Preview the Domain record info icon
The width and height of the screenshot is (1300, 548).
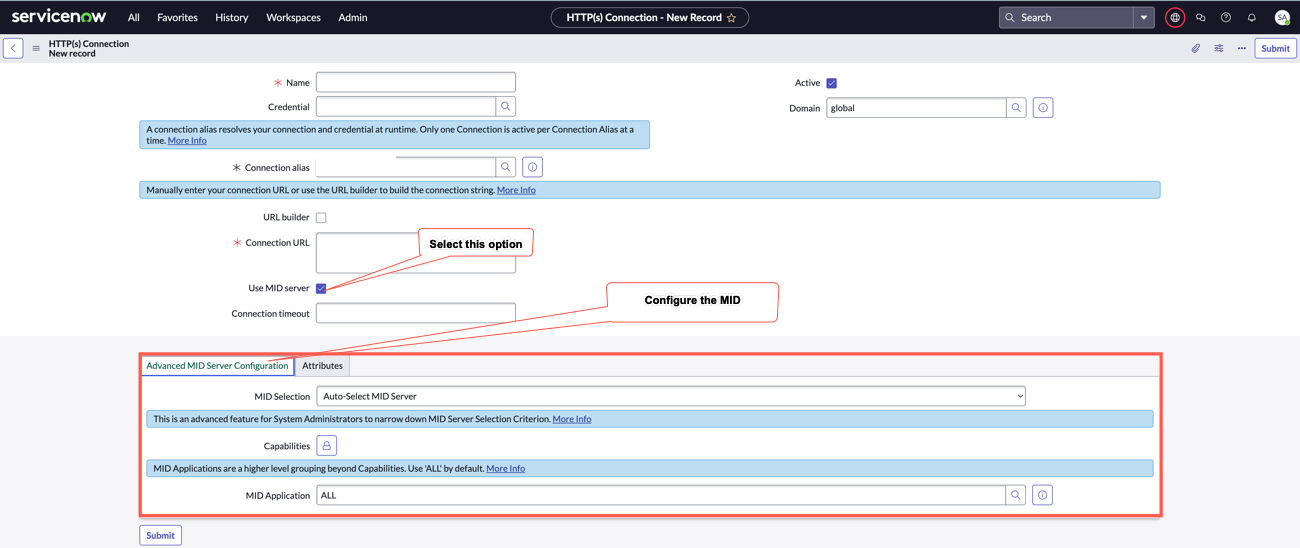1043,107
